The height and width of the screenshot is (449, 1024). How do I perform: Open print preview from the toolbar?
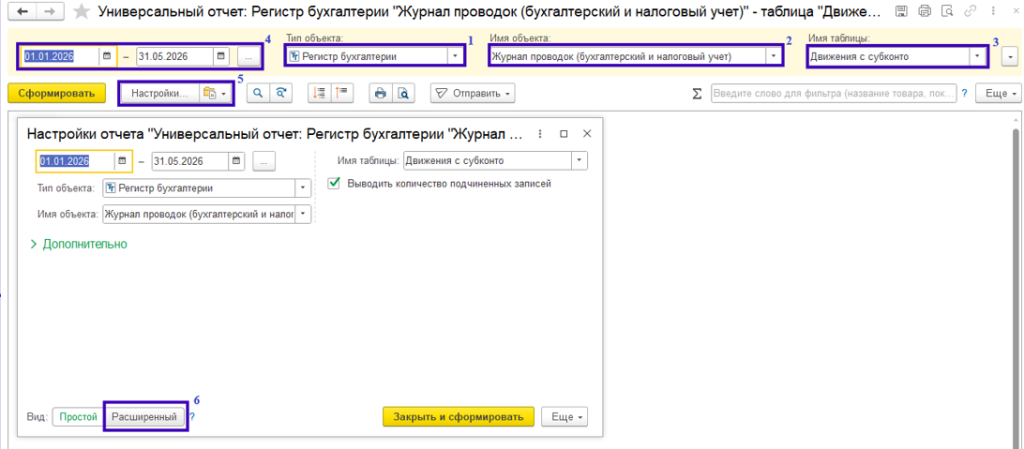[x=404, y=93]
